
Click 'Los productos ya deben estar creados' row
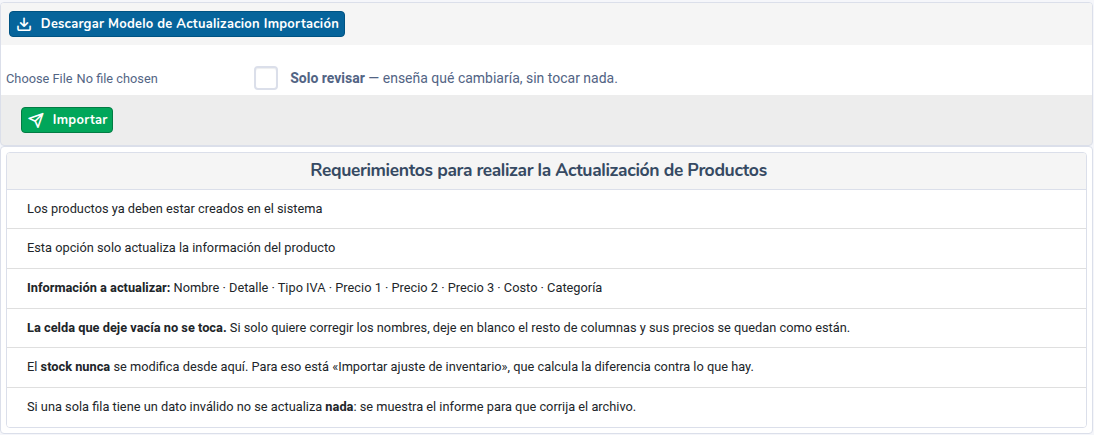tap(547, 209)
